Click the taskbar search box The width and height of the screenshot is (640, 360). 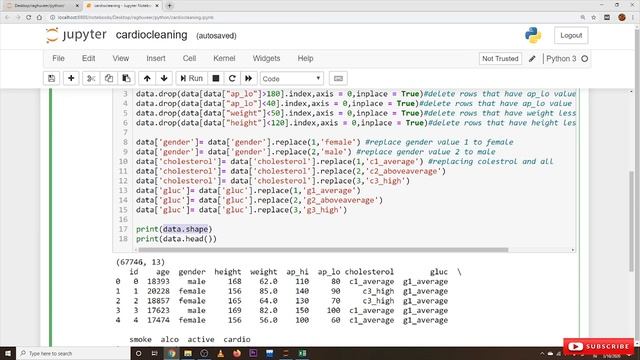[x=73, y=353]
